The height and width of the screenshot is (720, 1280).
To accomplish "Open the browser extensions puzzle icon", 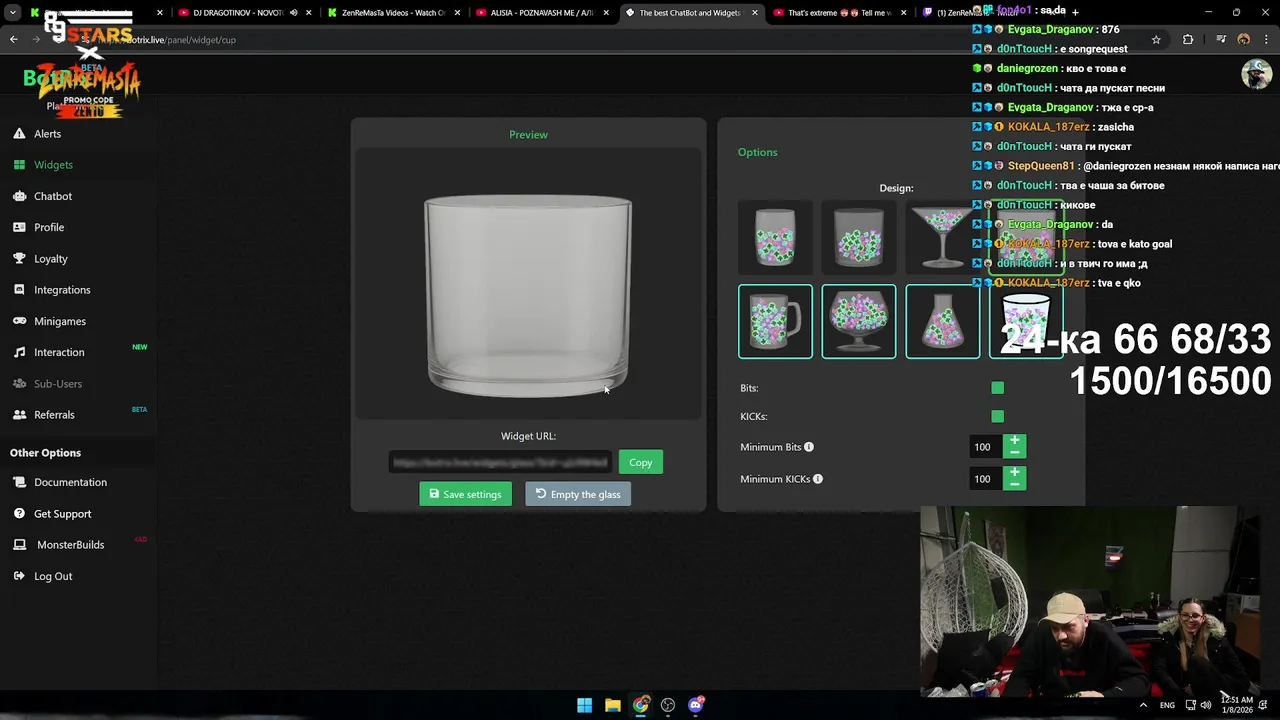I will 1188,40.
